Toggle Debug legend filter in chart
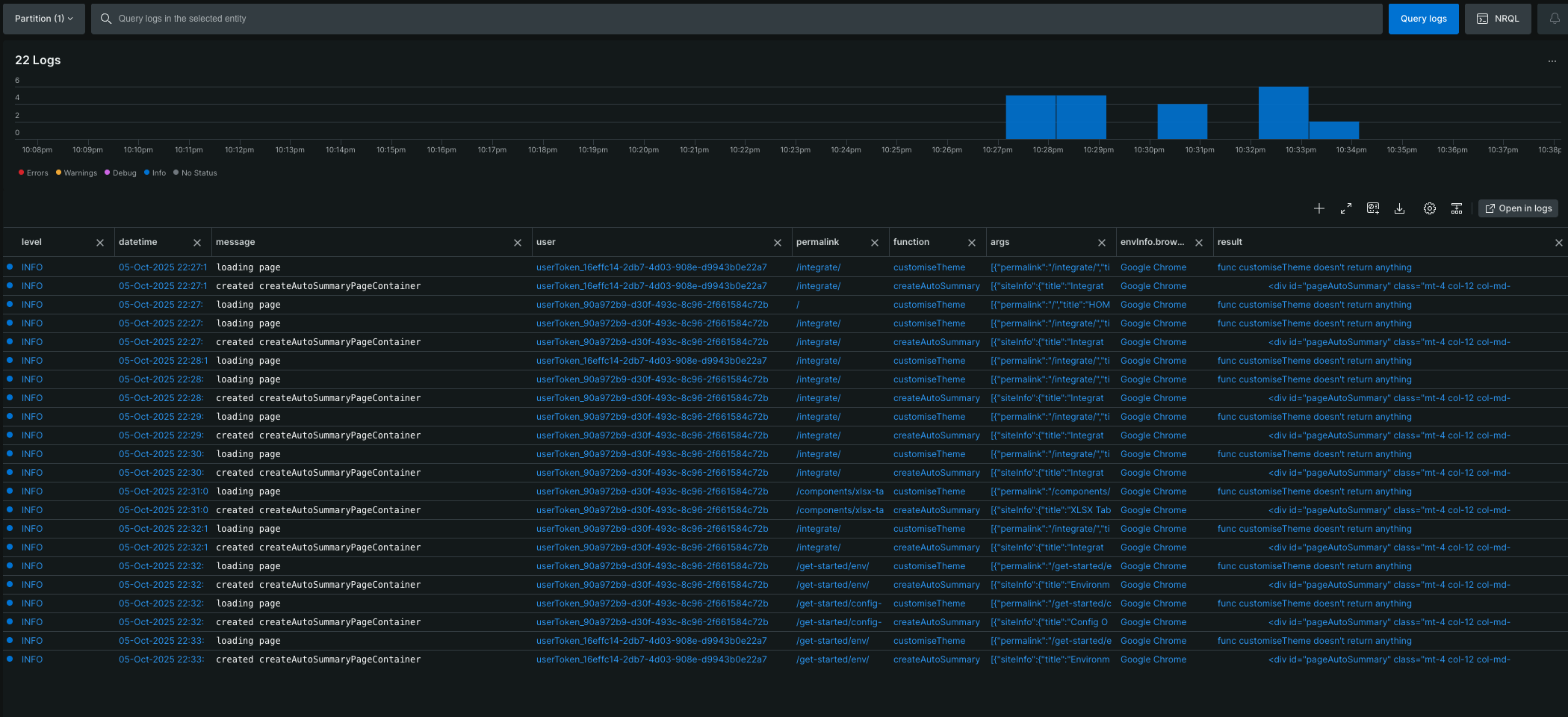 pos(120,173)
